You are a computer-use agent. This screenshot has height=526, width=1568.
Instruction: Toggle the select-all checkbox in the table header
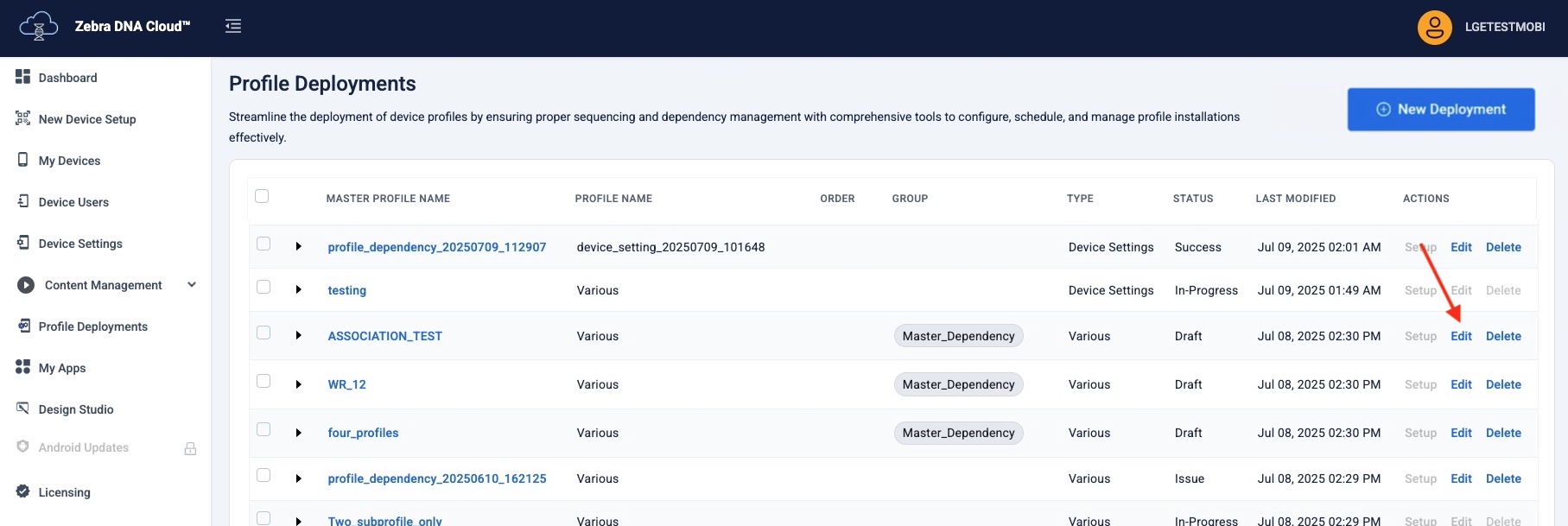click(x=263, y=197)
